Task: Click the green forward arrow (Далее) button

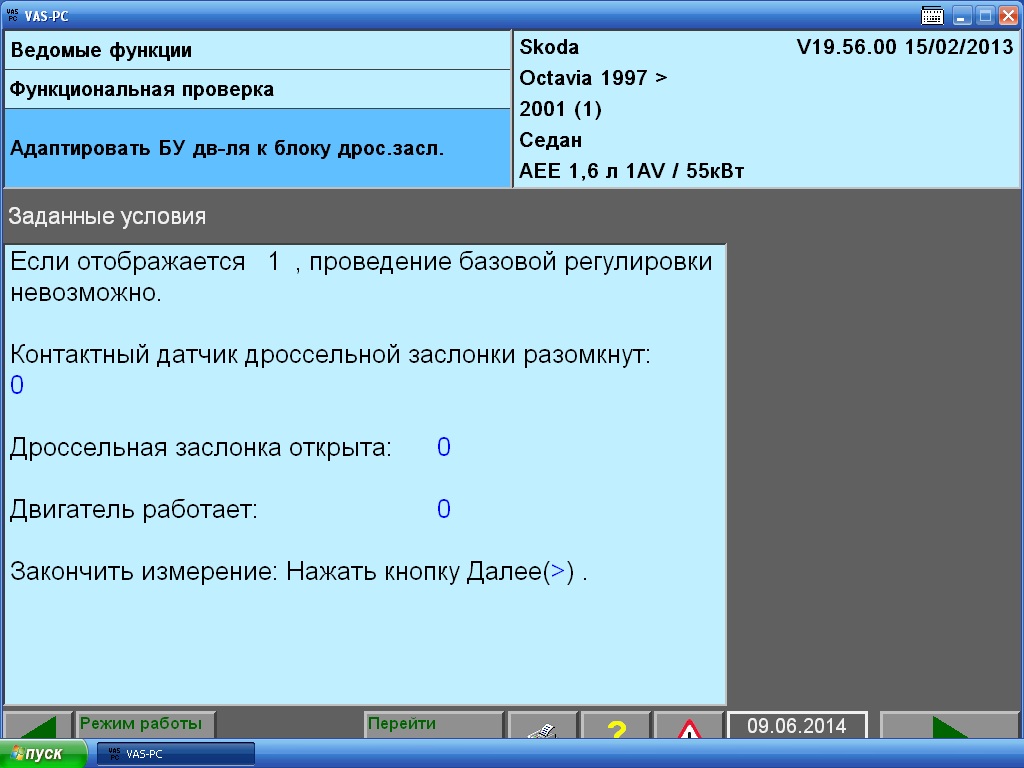Action: click(950, 726)
